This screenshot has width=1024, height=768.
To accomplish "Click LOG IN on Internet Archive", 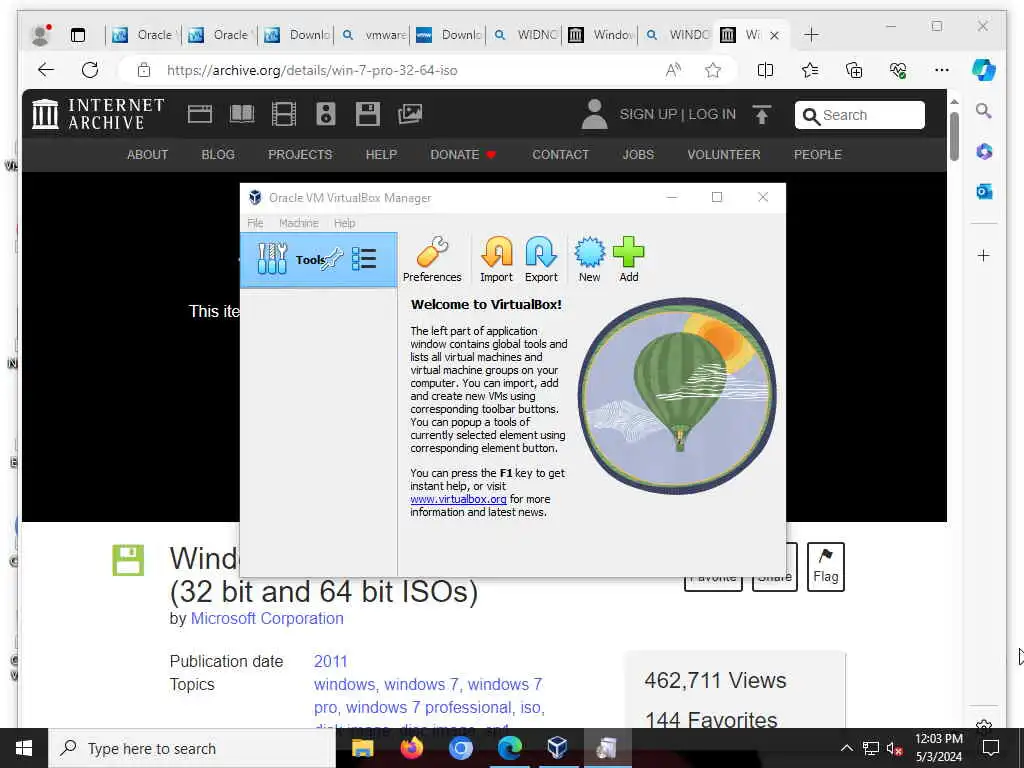I will (x=712, y=114).
